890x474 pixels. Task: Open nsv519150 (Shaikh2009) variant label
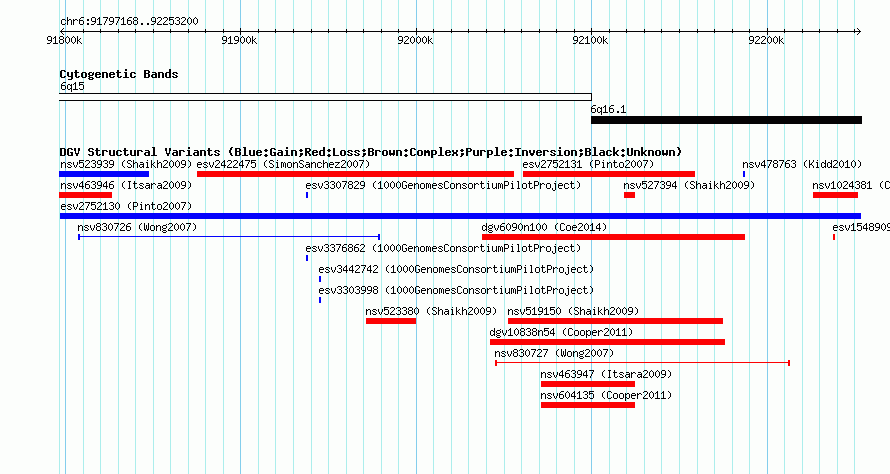(573, 311)
